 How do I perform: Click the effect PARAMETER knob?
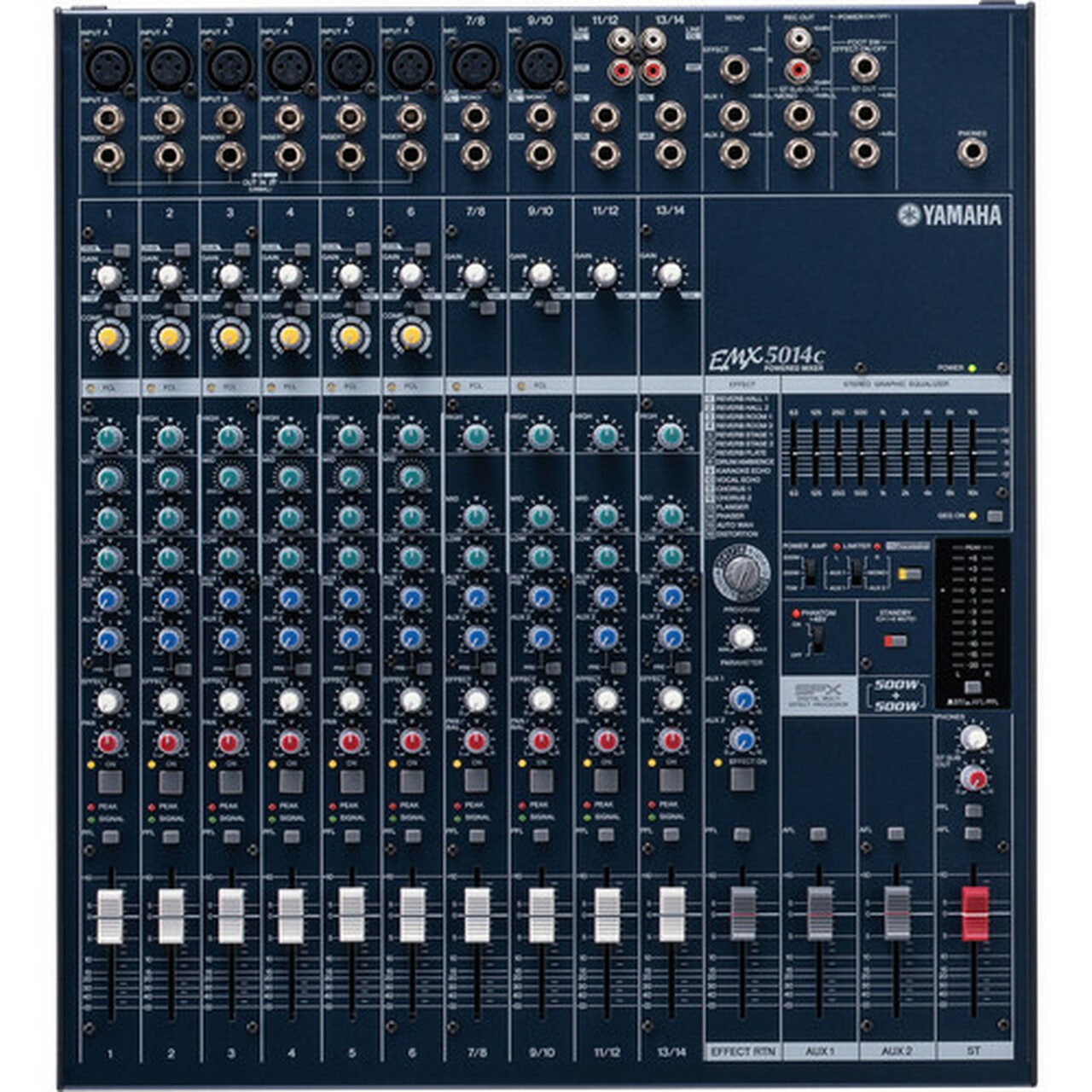pos(741,636)
